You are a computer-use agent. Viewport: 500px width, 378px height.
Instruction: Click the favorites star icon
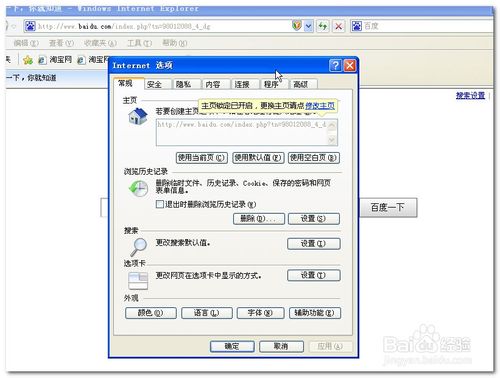tap(28, 60)
